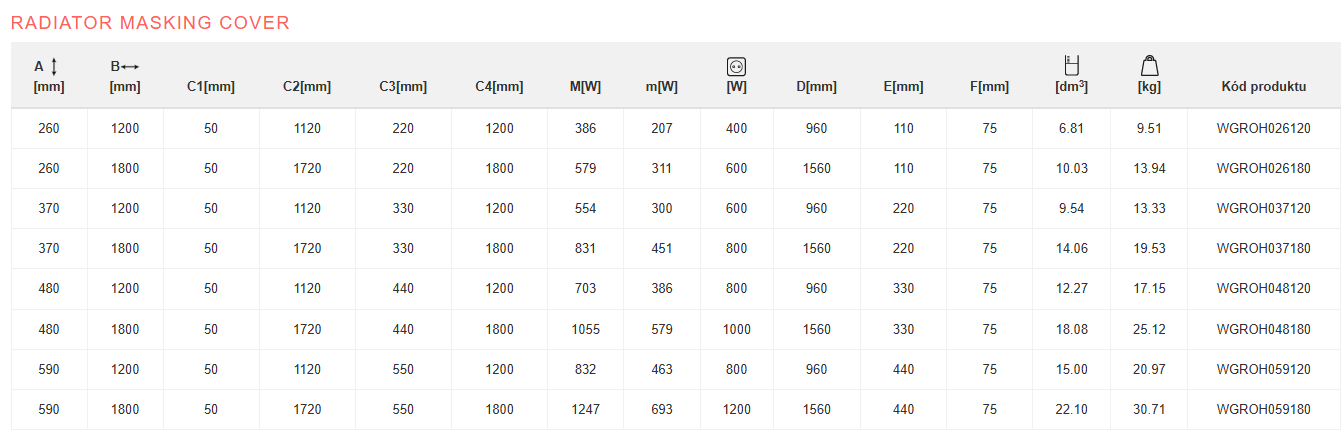Click the C1[mm] column header
This screenshot has height=440, width=1342.
click(211, 87)
